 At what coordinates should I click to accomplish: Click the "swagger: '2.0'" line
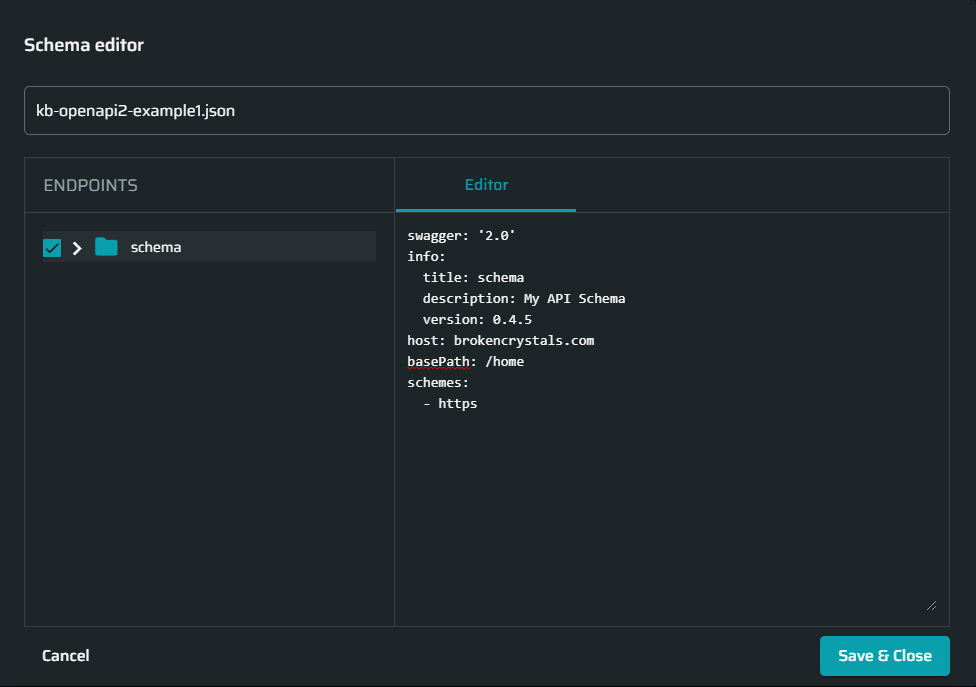(461, 235)
